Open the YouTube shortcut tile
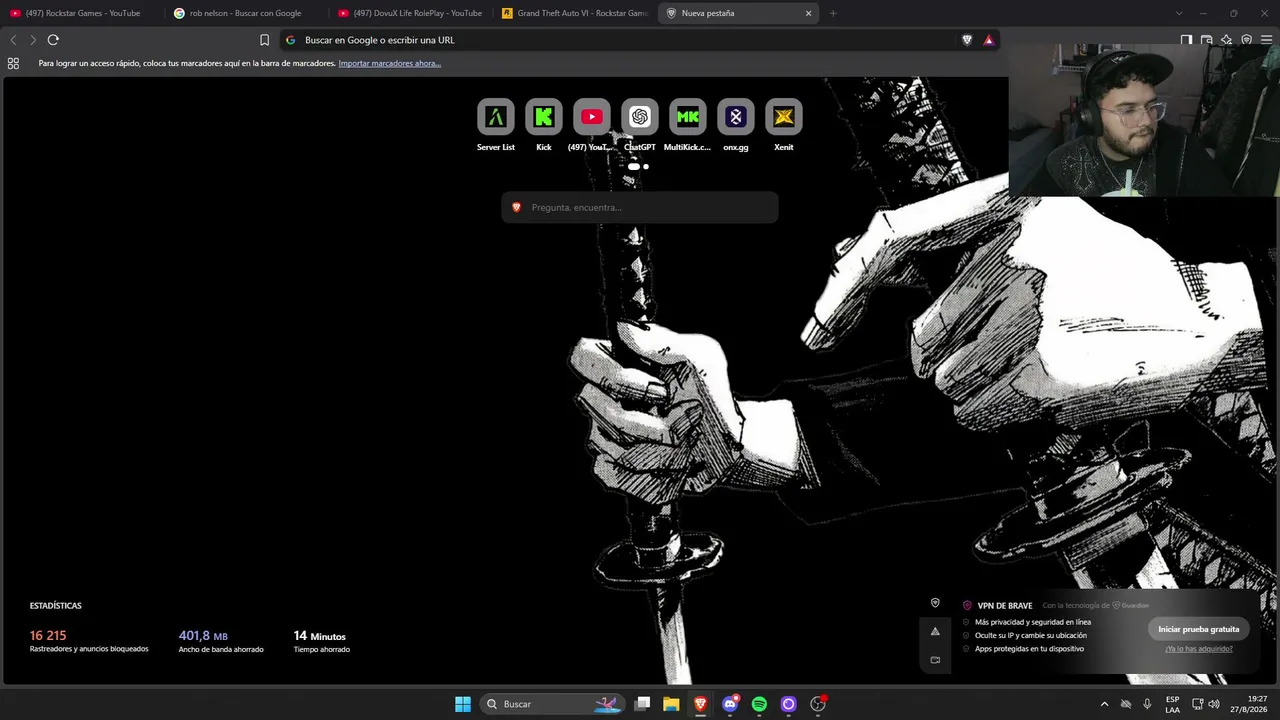This screenshot has width=1280, height=720. coord(591,117)
